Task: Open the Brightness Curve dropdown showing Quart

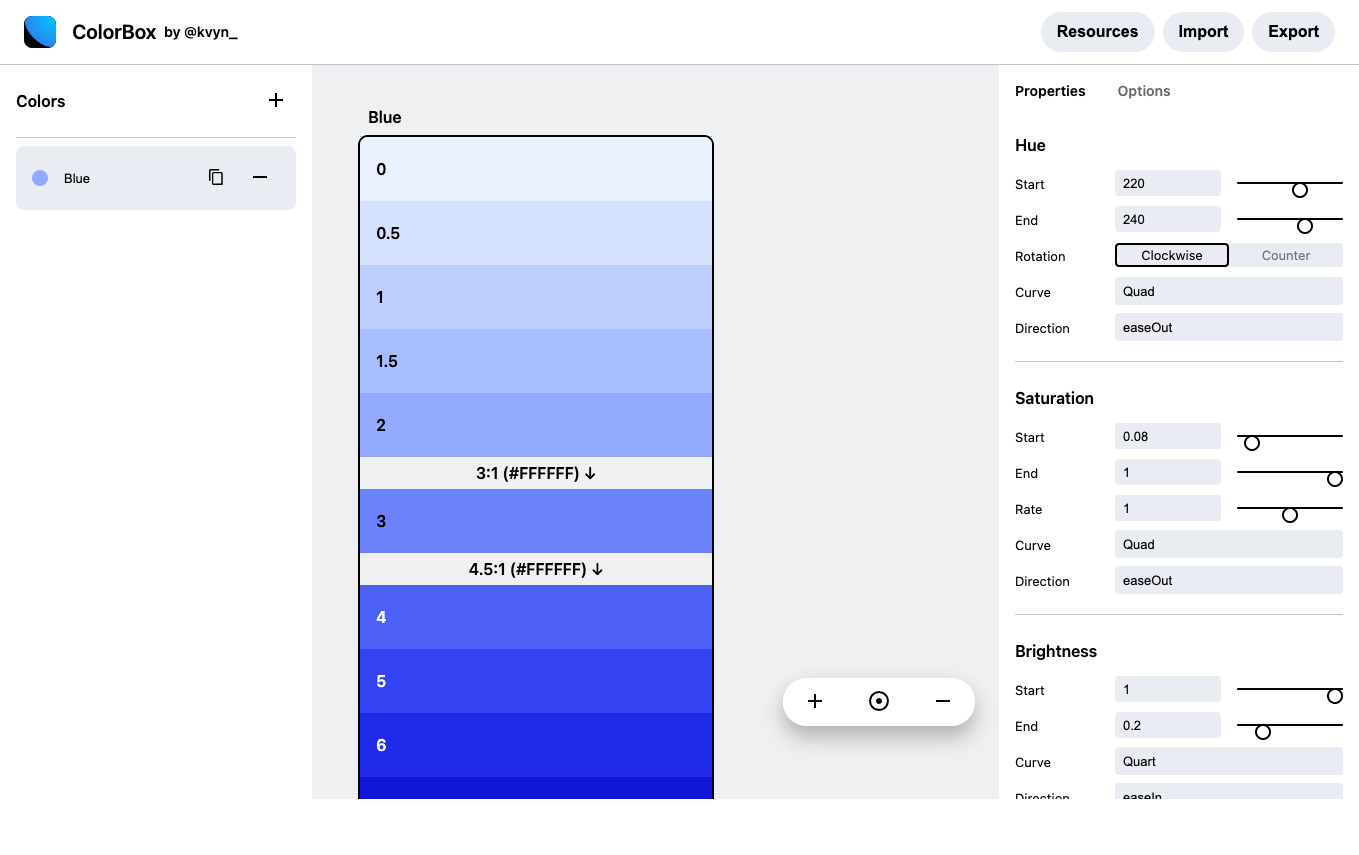Action: pos(1228,761)
